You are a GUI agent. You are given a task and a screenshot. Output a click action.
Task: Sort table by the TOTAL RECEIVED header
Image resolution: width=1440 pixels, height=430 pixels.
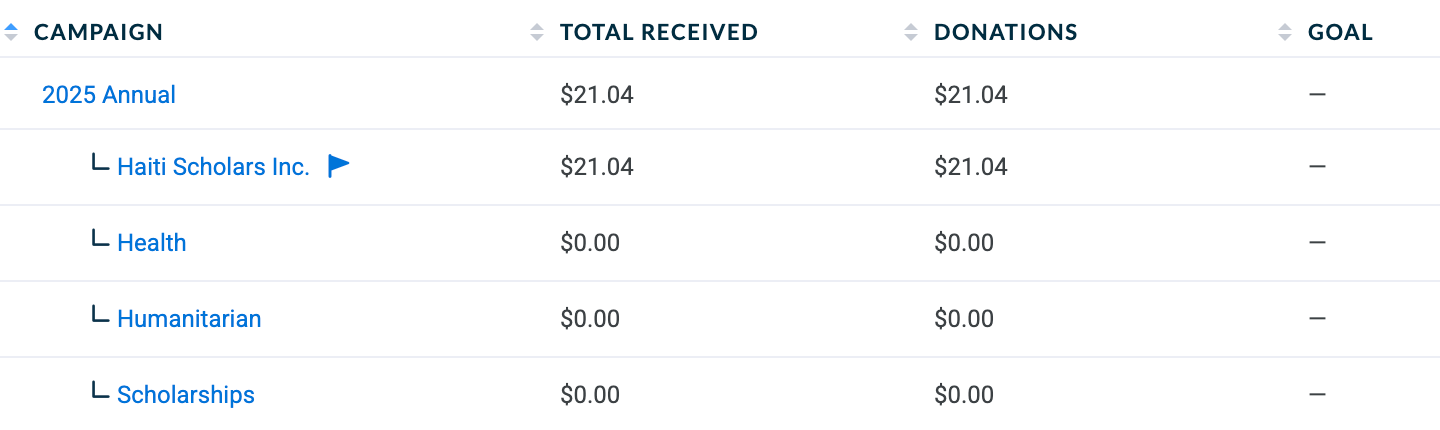659,32
